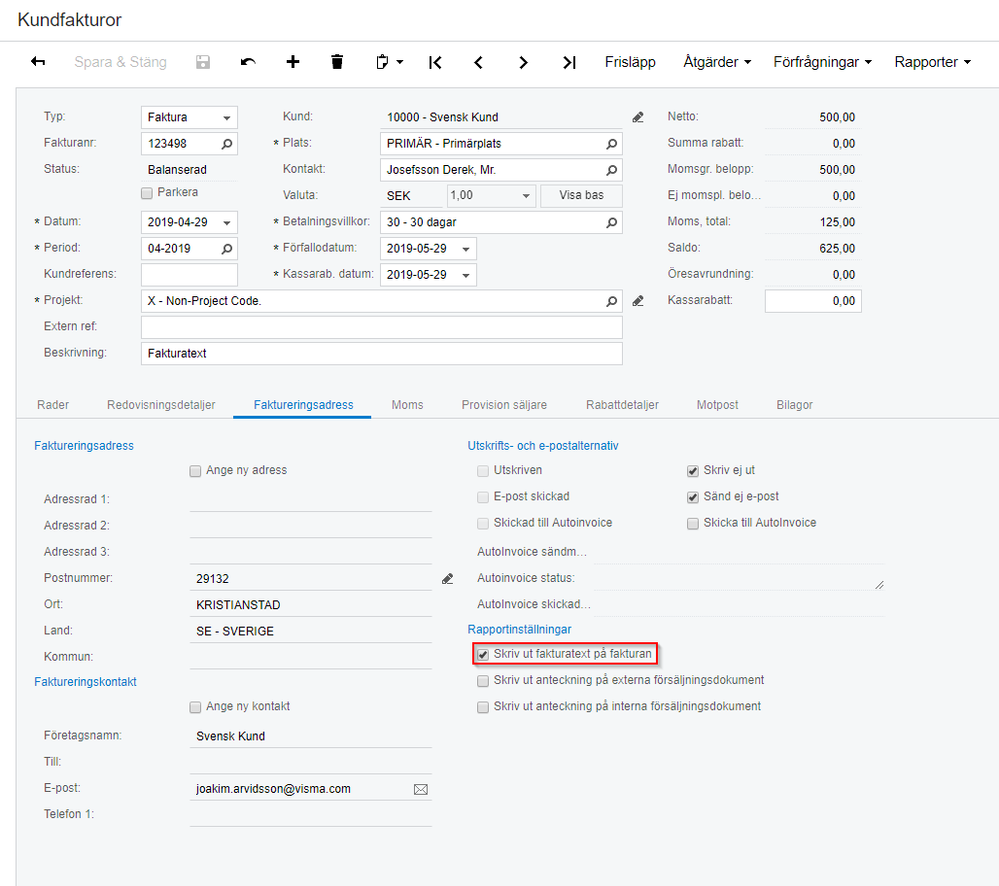The image size is (999, 886).
Task: Open the Valuta rate dropdown 1,00
Action: click(x=526, y=196)
